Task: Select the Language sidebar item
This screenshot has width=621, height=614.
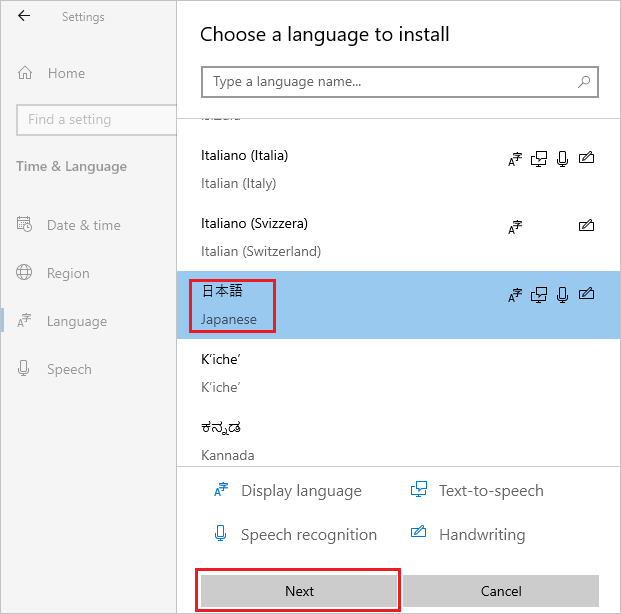Action: tap(76, 321)
